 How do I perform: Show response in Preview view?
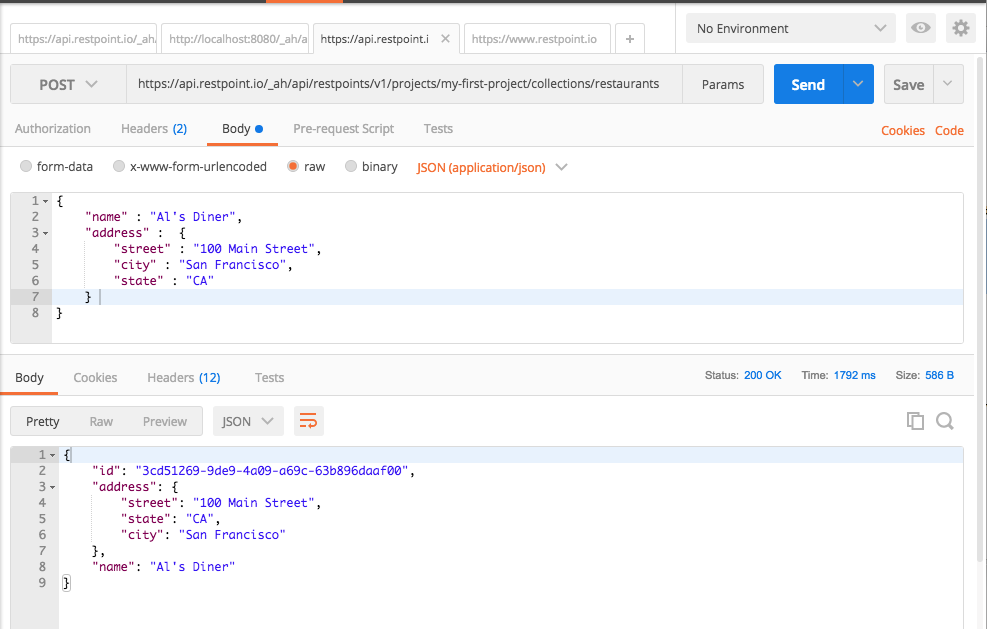(x=165, y=421)
